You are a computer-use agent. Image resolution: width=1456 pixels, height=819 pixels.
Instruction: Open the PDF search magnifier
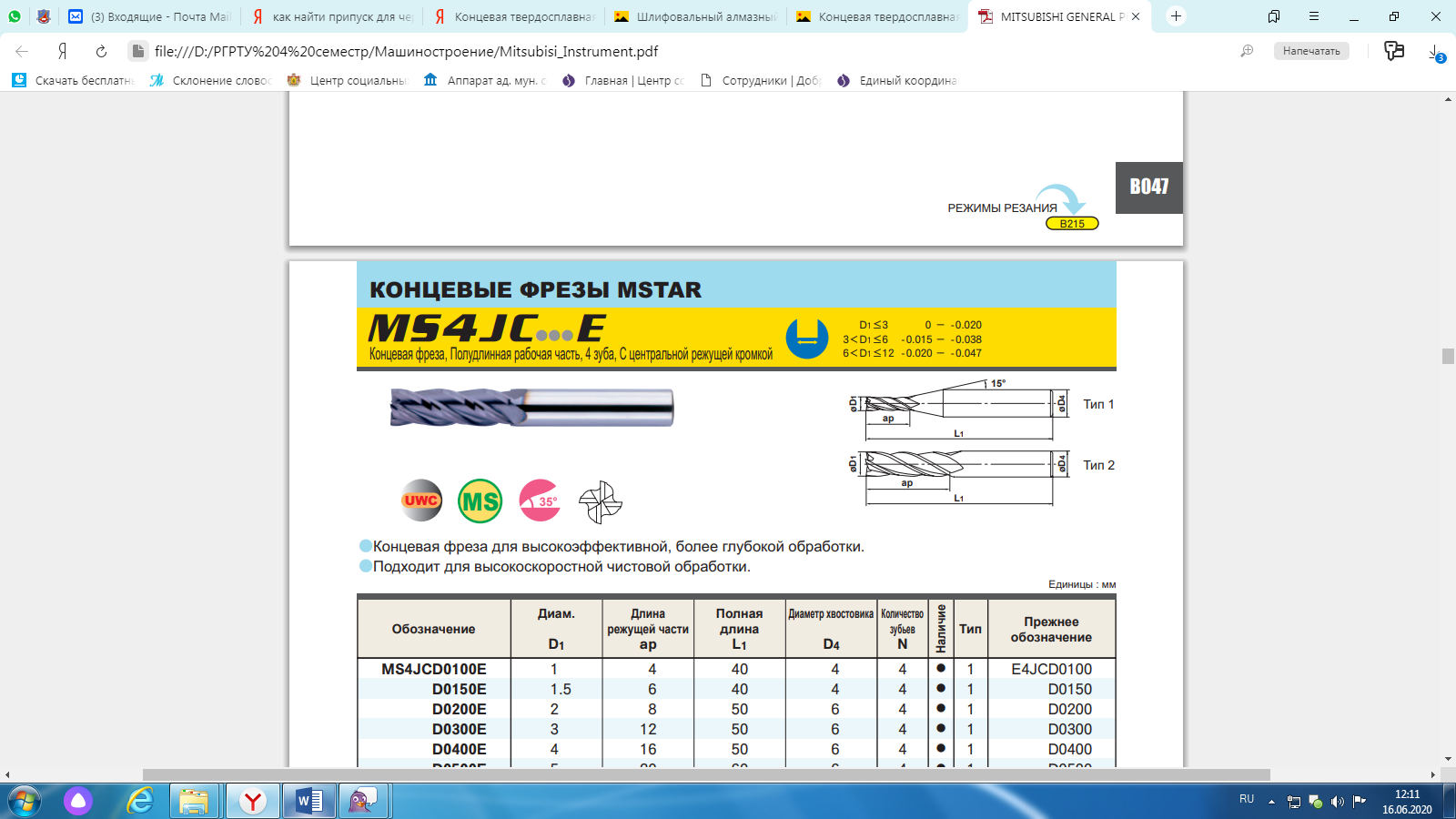(1247, 51)
